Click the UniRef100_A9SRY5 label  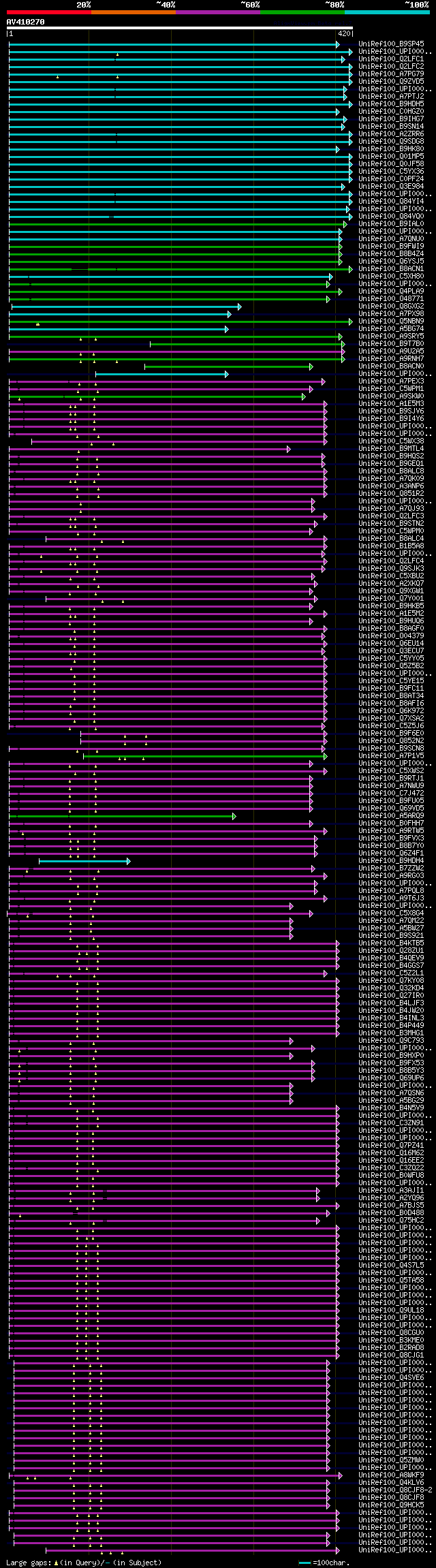392,336
